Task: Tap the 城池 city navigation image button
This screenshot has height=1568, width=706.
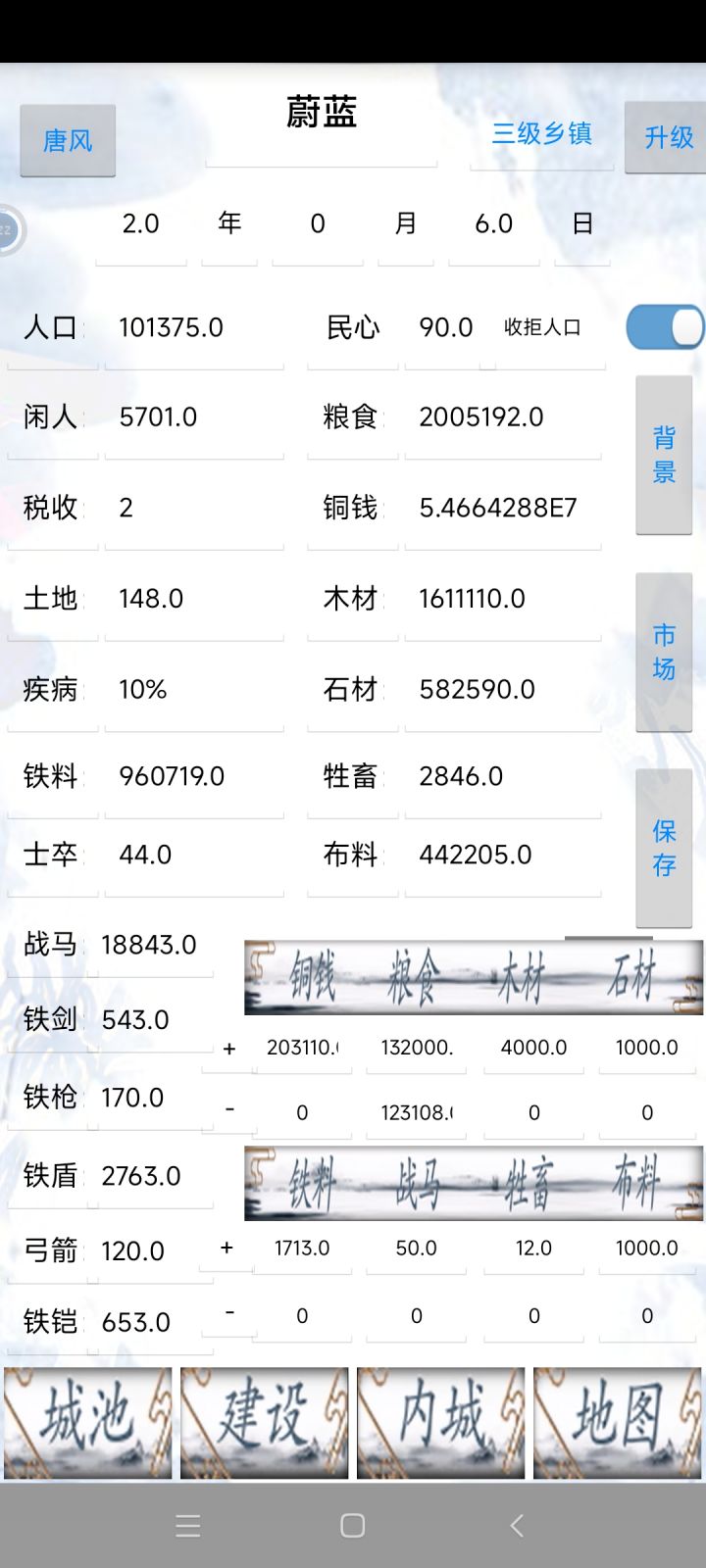Action: (x=88, y=1423)
